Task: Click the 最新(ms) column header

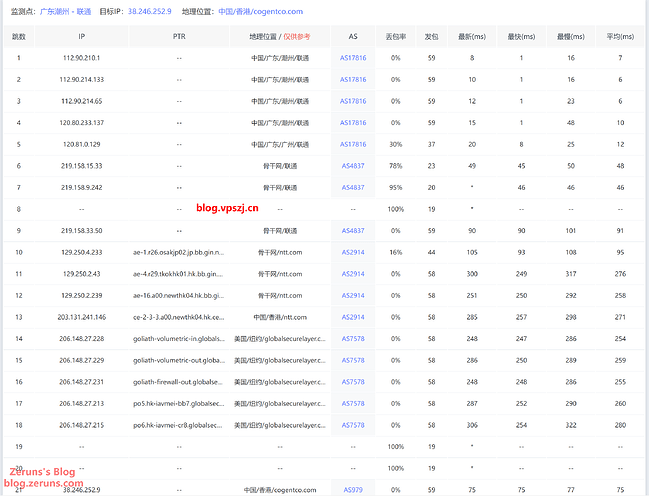Action: (x=472, y=36)
